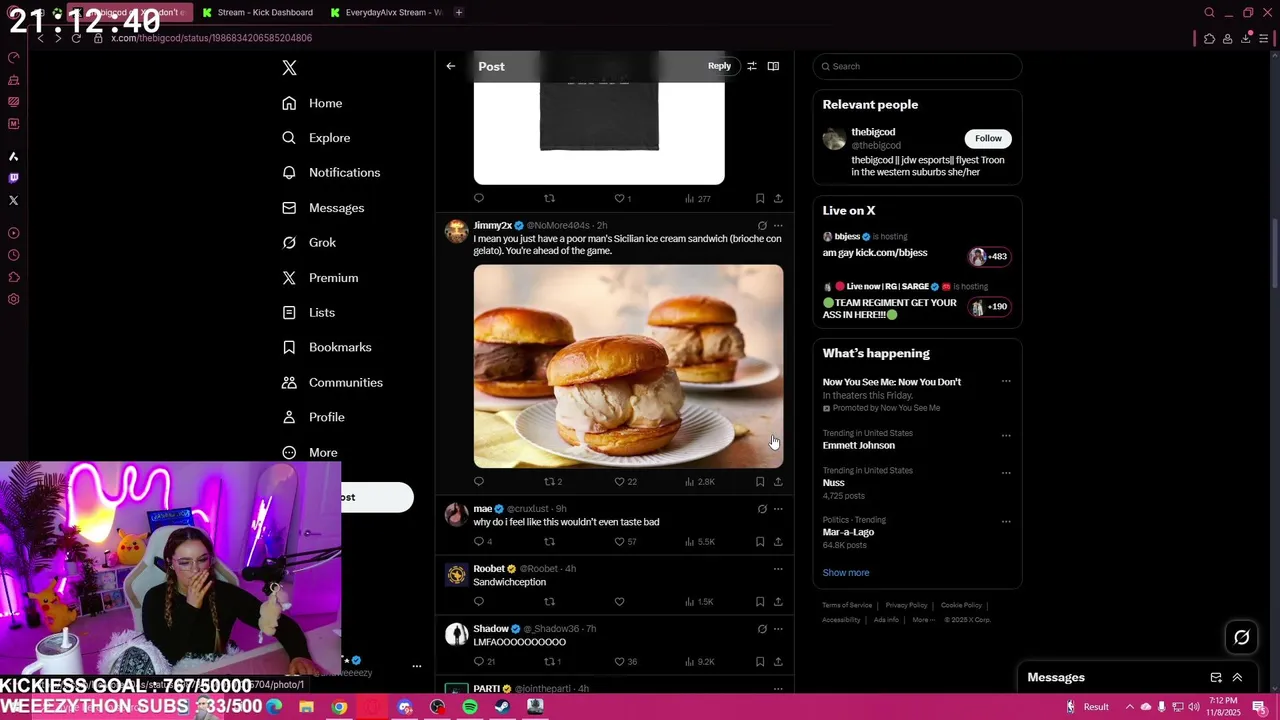Open more options for Mar-a-Lago trend
Screen dimensions: 1280x720
click(1006, 521)
